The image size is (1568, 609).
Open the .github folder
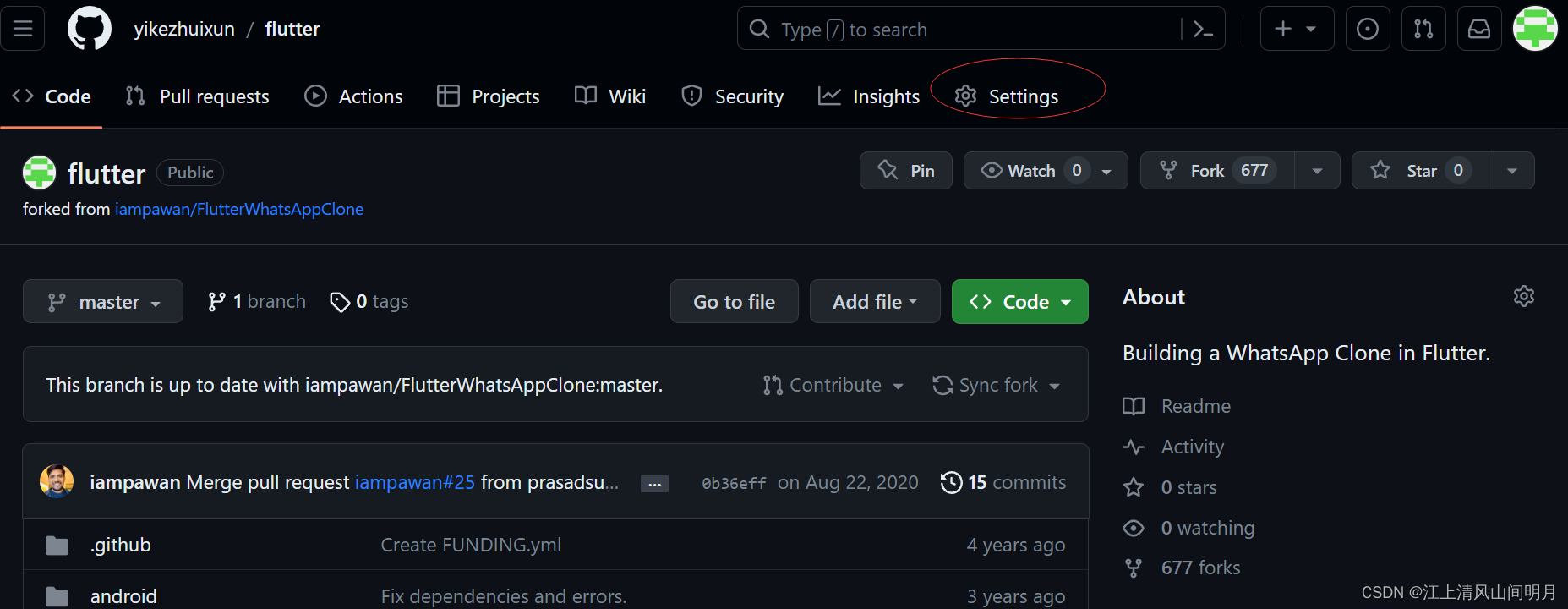coord(121,545)
